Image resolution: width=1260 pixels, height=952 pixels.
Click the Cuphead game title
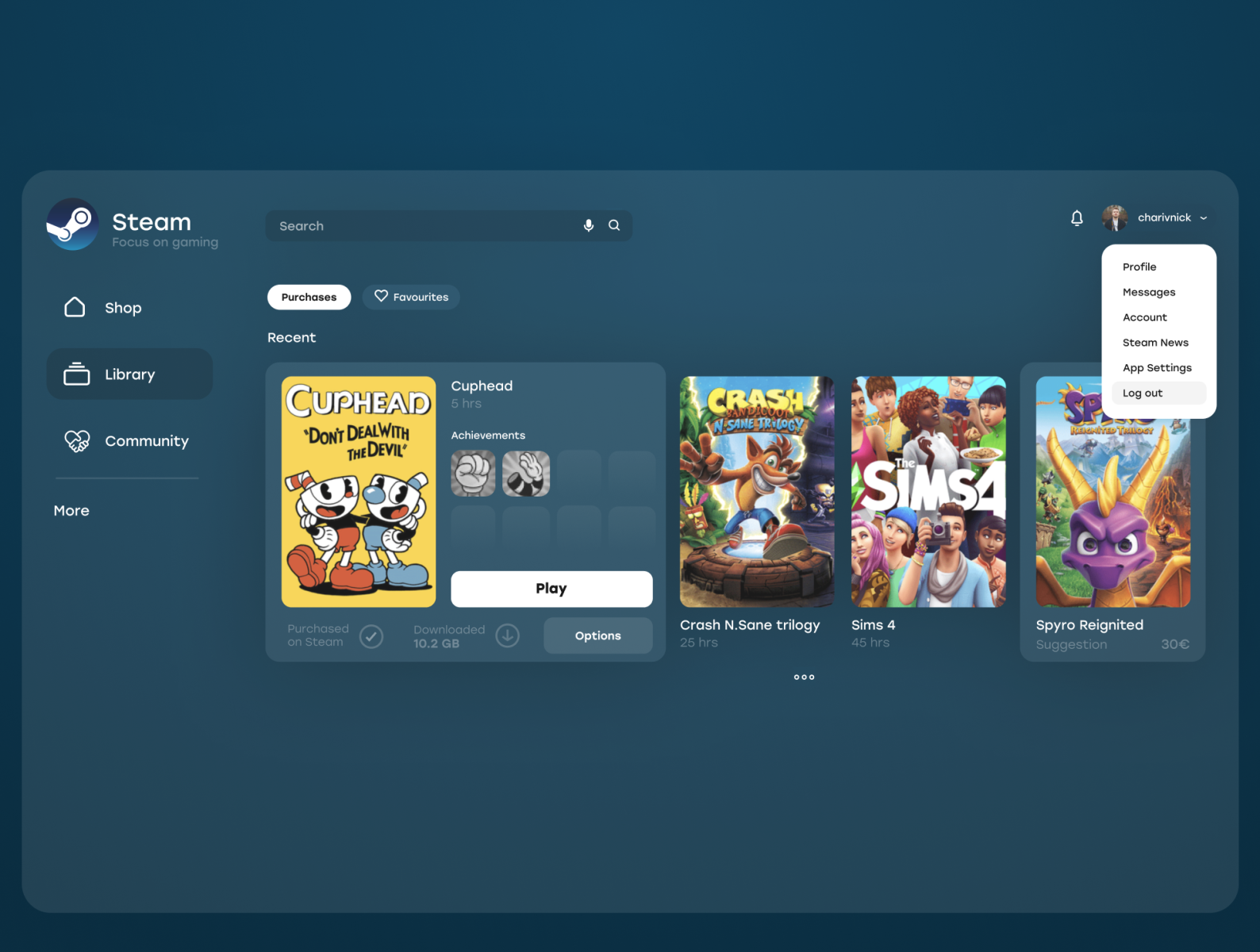point(482,386)
